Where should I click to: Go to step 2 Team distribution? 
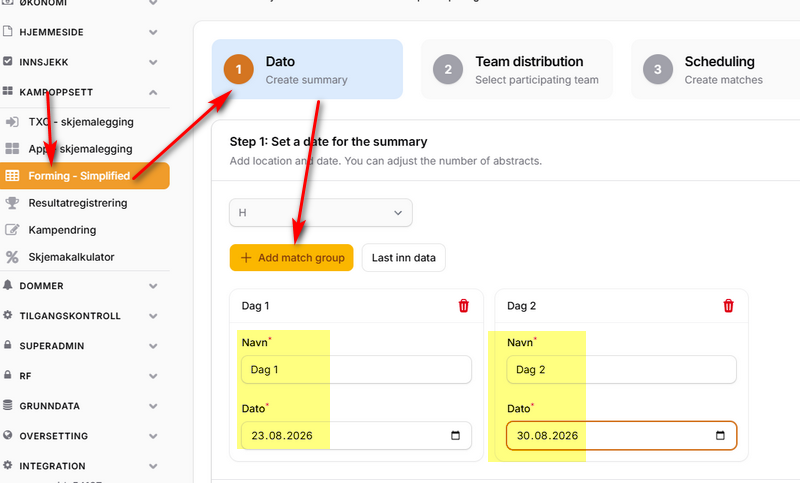[516, 69]
